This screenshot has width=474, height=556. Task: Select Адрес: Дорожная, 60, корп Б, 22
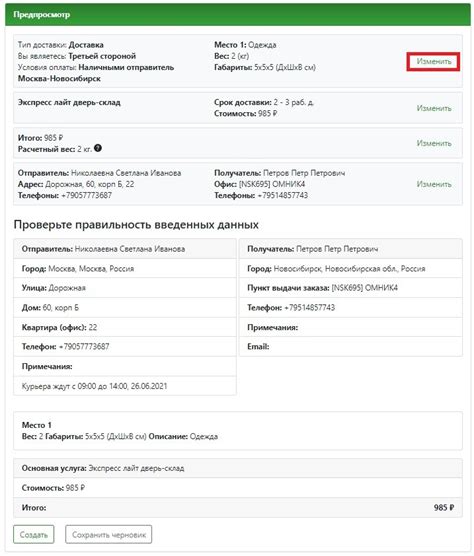(x=76, y=184)
